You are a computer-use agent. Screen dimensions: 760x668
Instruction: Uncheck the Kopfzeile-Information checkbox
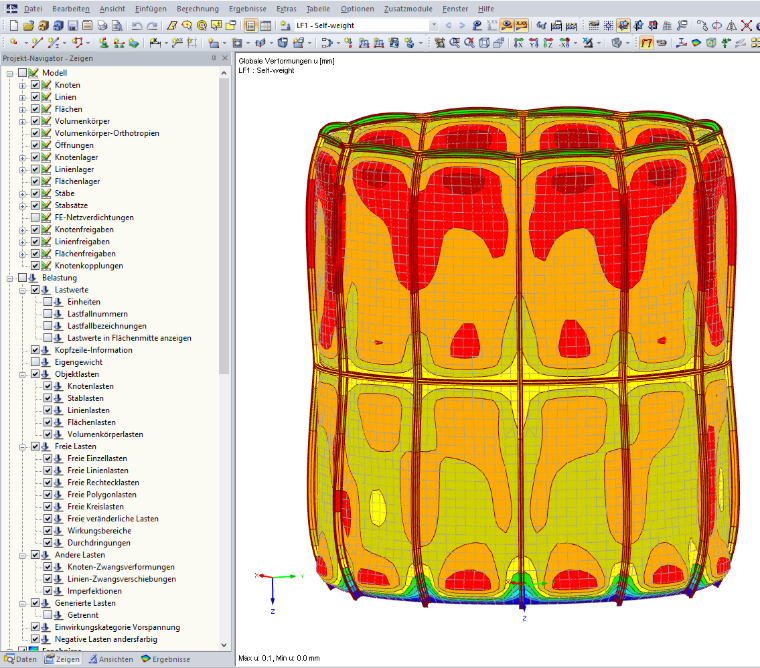[x=35, y=350]
